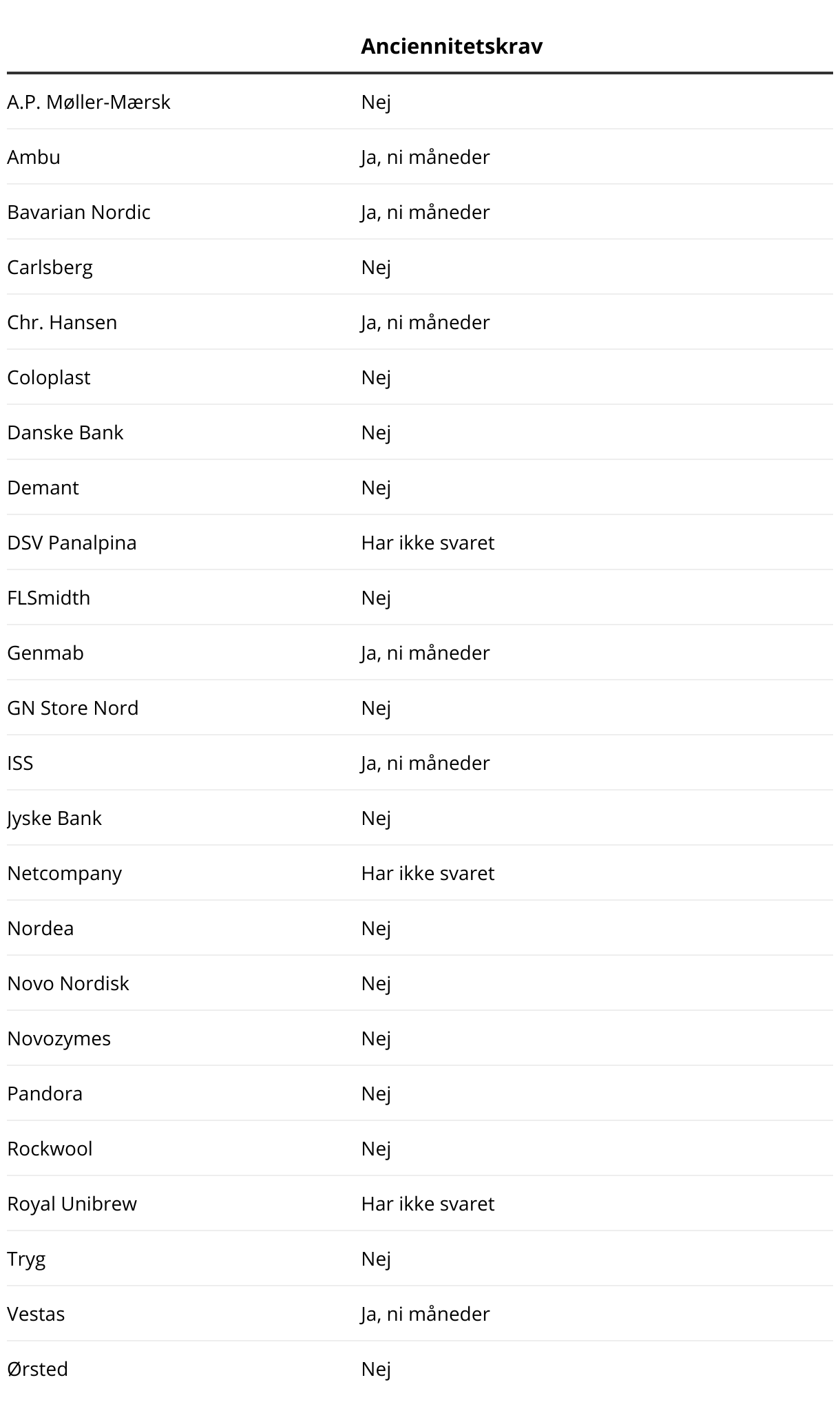The height and width of the screenshot is (1402, 840).
Task: Select the Jyske Bank row
Action: (54, 818)
